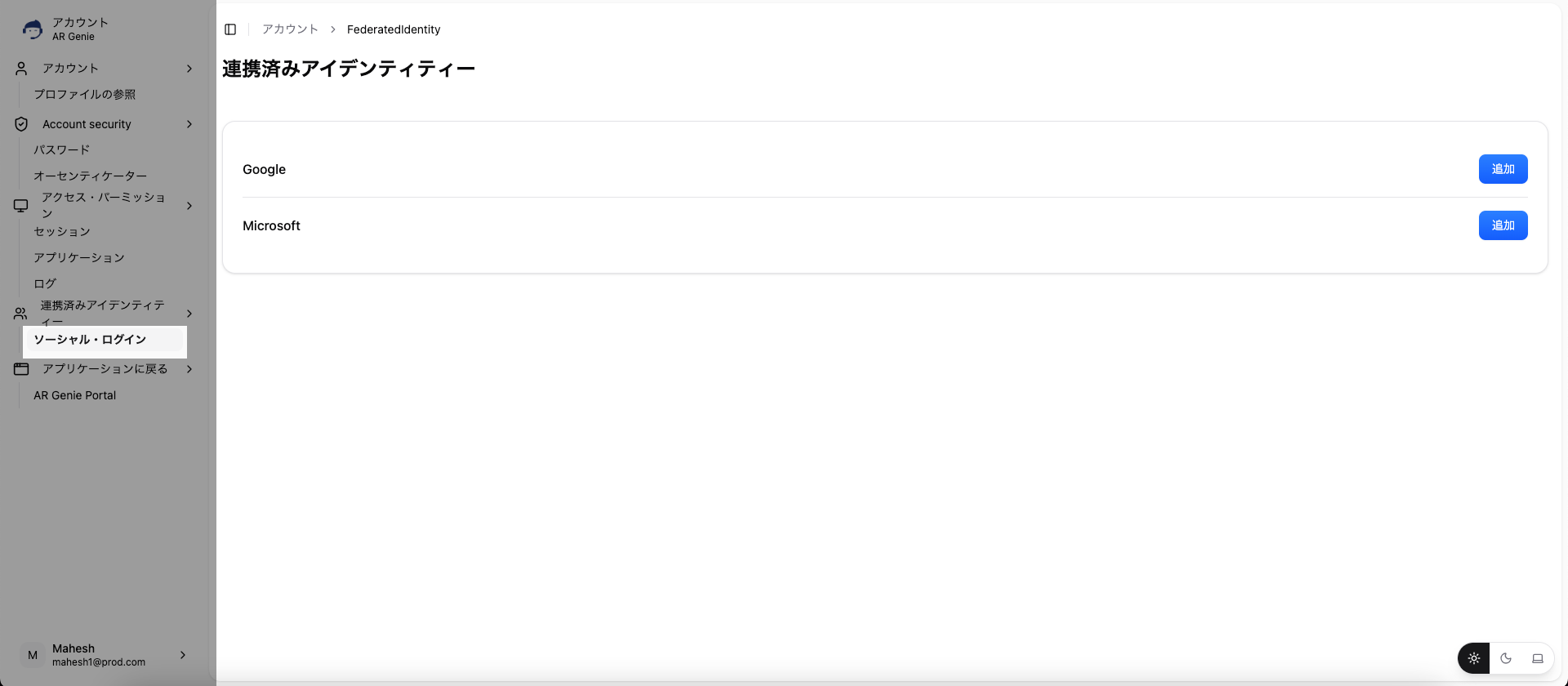This screenshot has height=686, width=1568.
Task: Click the person icon beside アカウント
Action: click(x=21, y=69)
